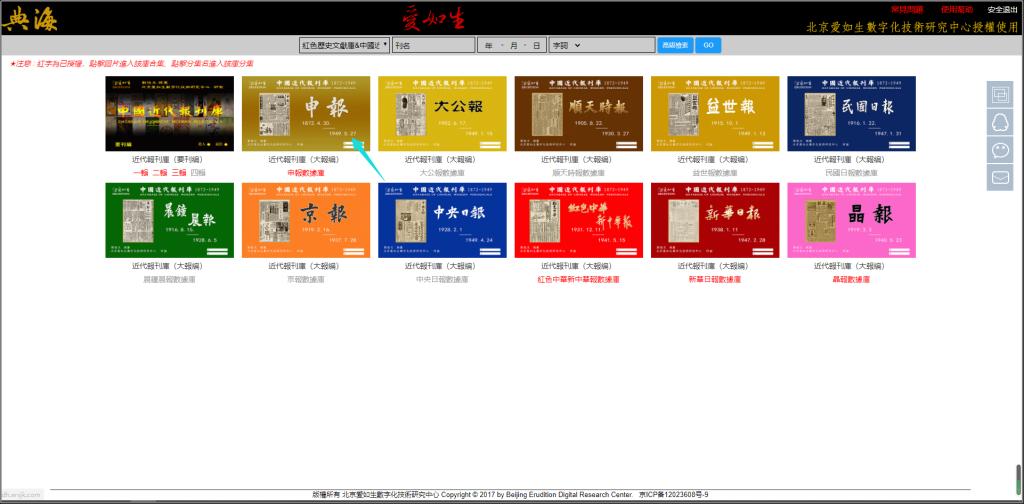
Task: Open the dark red 新華日報 cover thumbnail
Action: click(x=715, y=220)
